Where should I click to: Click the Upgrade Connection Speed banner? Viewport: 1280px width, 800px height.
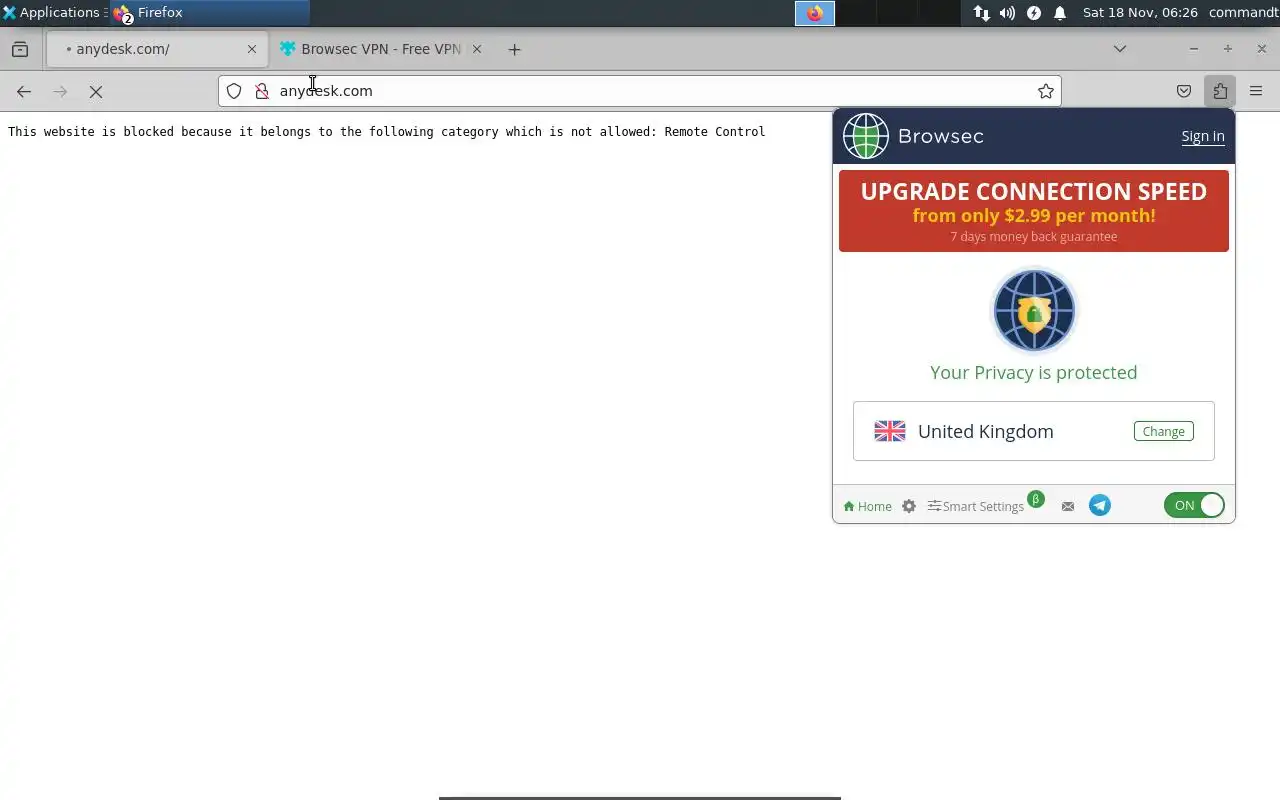1034,211
